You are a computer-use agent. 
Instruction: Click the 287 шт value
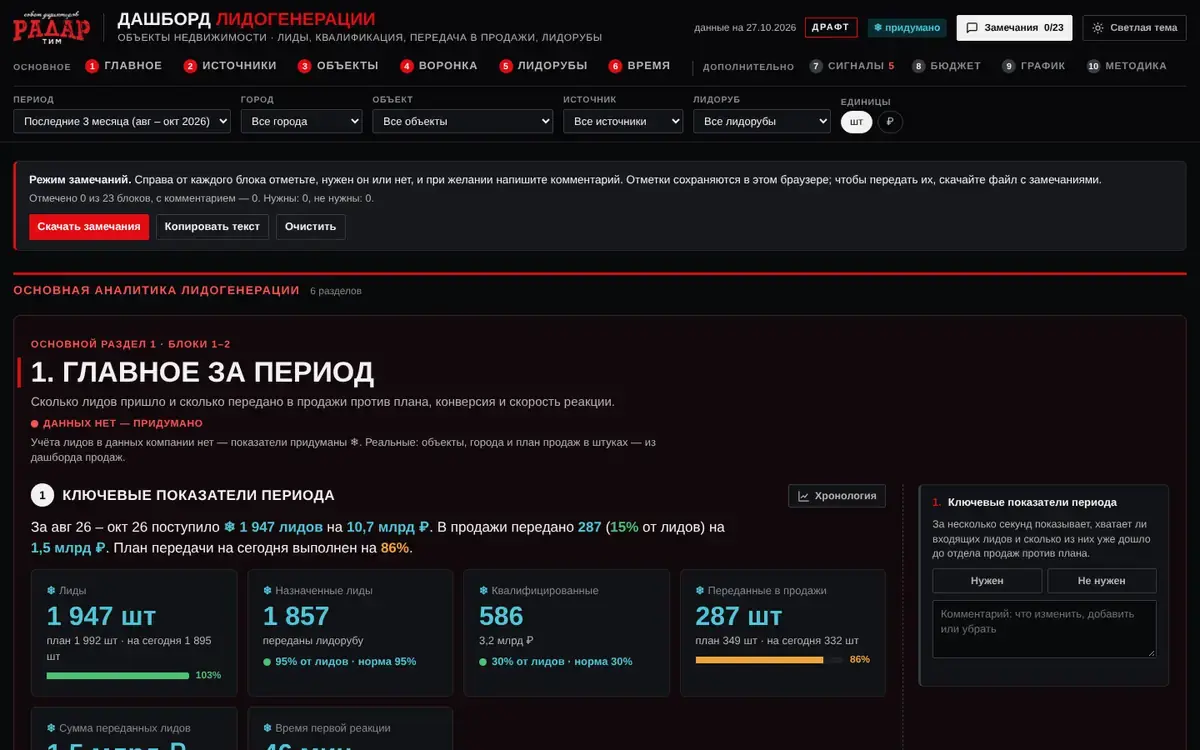click(x=739, y=616)
